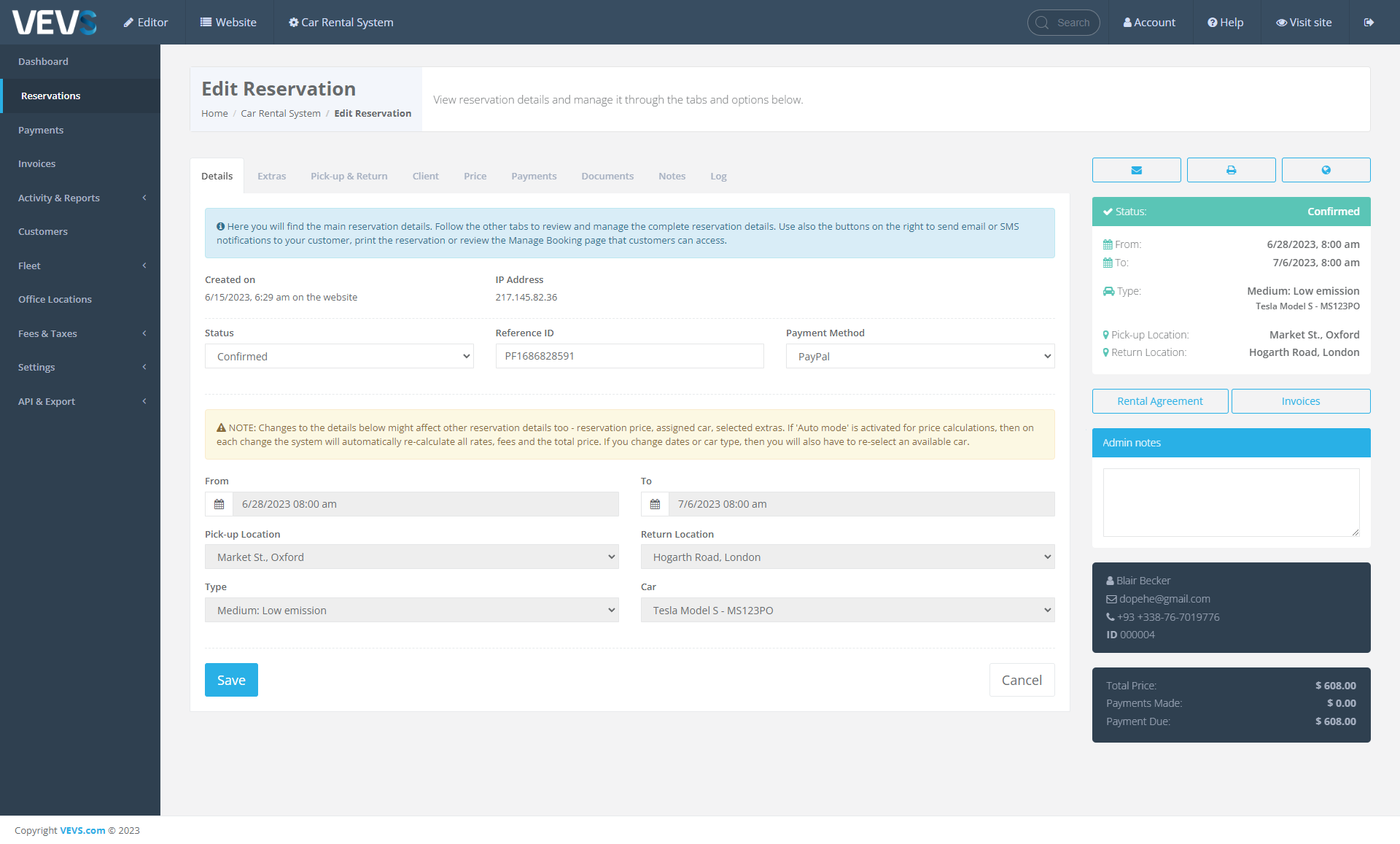Open the Website section in the top bar
The image size is (1400, 844).
click(x=228, y=22)
